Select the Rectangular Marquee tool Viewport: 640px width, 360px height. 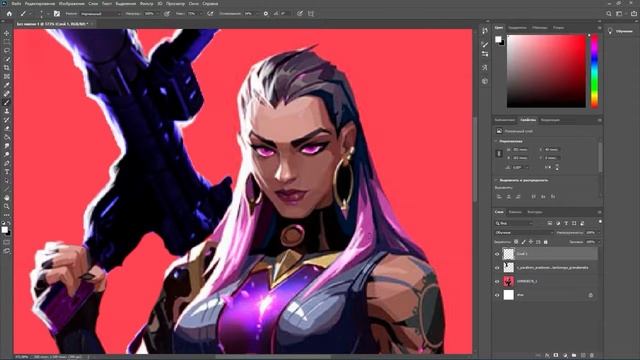[7, 42]
